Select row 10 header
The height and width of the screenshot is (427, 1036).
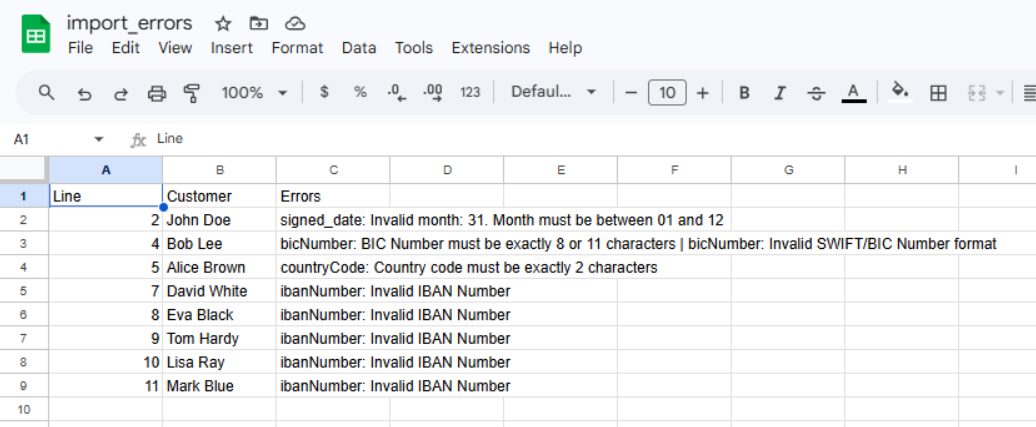[24, 410]
